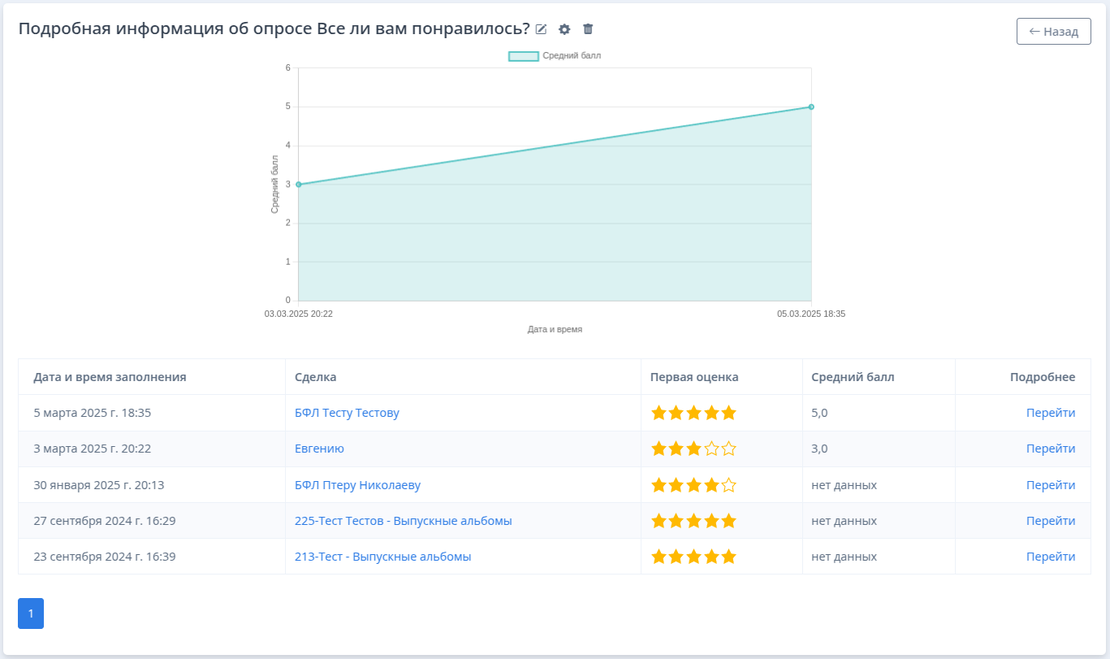Screen dimensions: 1110x659
Task: Go back with the Назад button
Action: [1053, 31]
